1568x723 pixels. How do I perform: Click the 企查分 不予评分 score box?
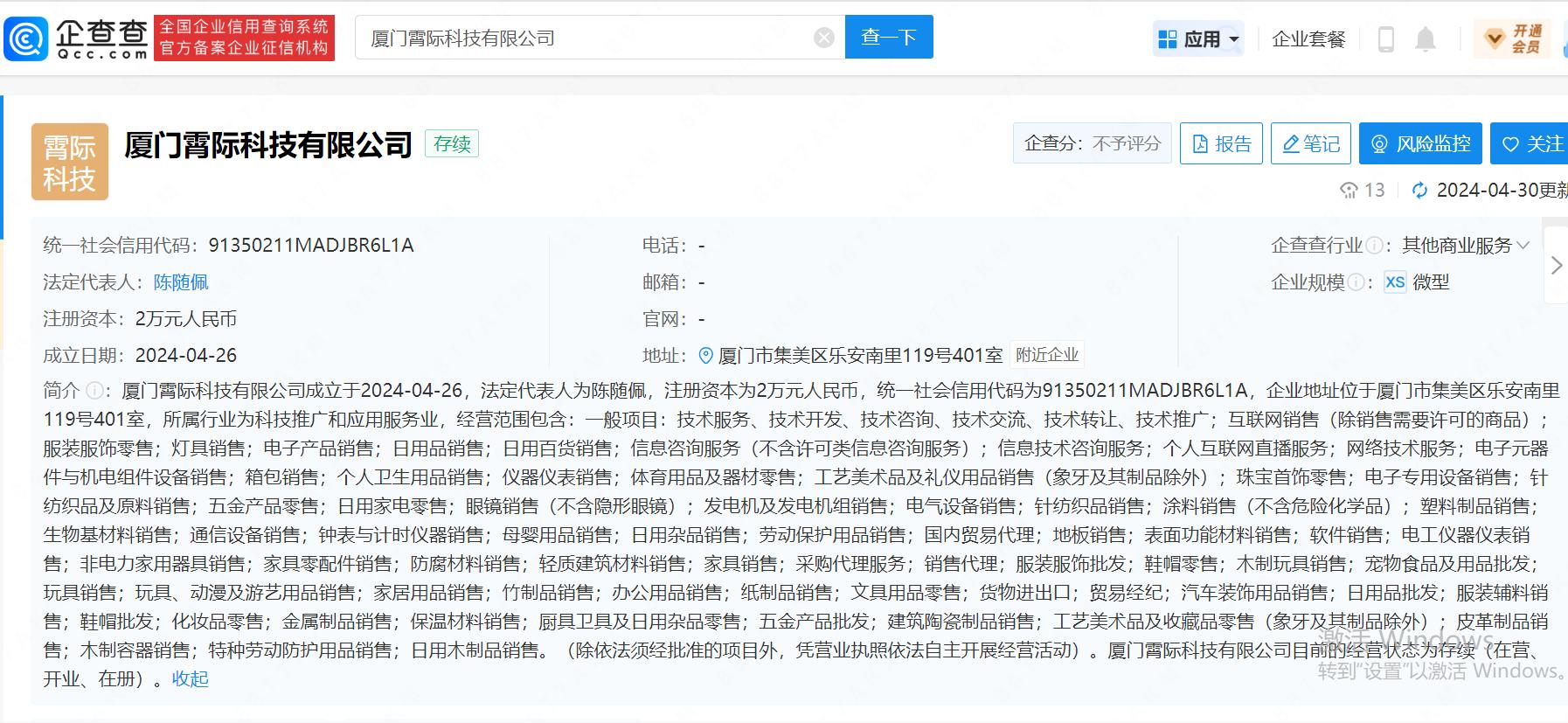point(1093,143)
